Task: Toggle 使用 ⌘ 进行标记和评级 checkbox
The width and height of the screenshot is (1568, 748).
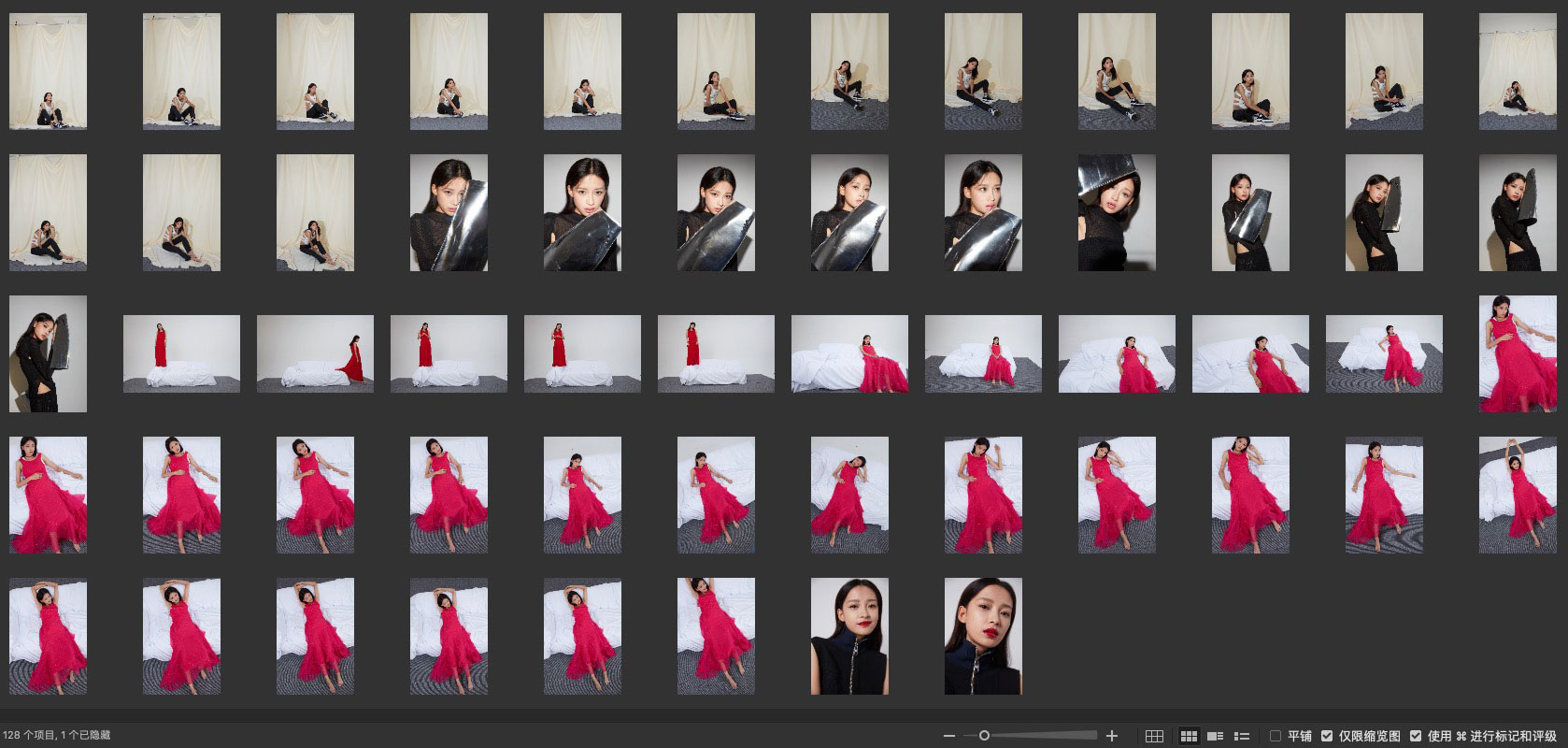Action: (x=1416, y=736)
